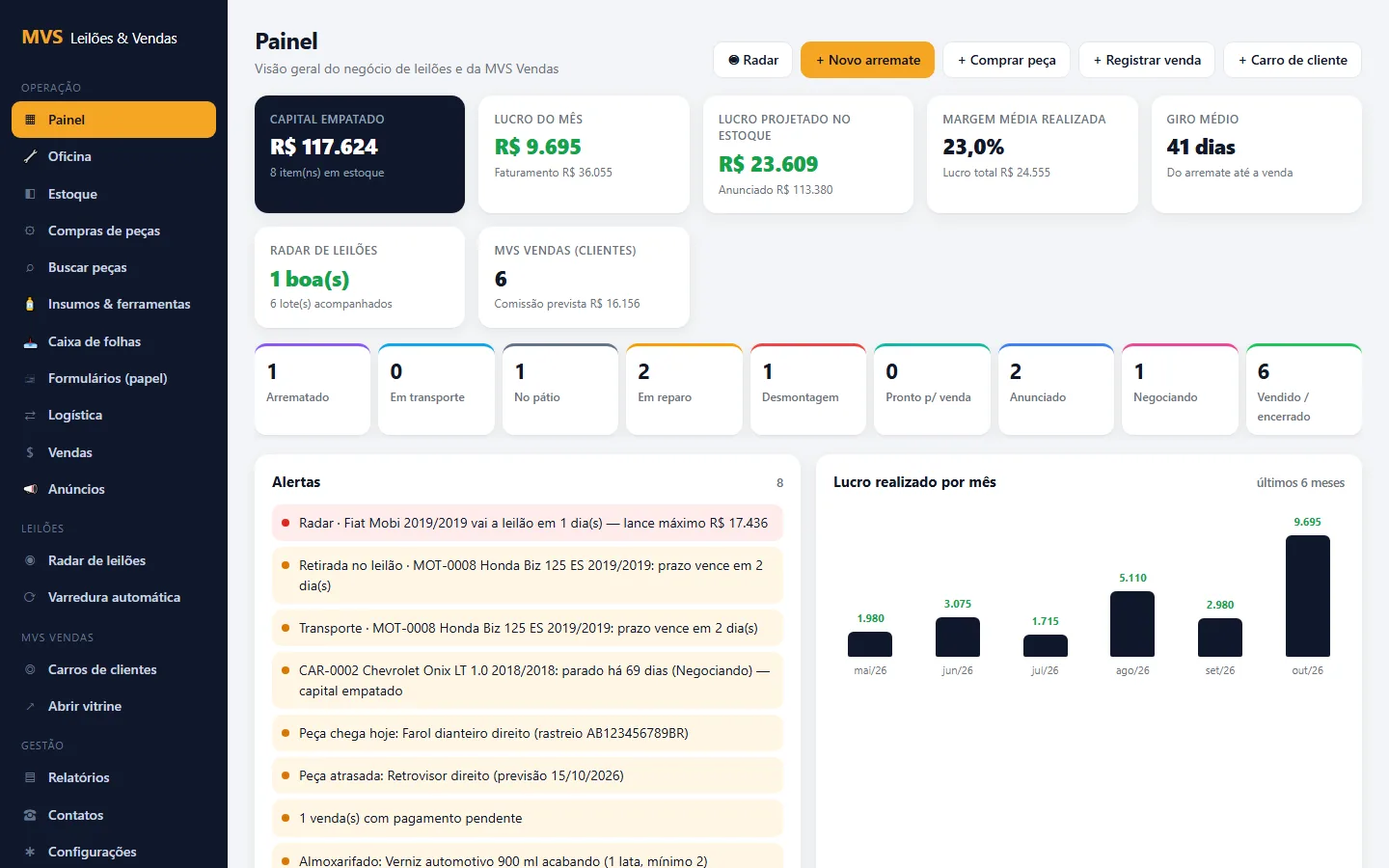
Task: Select the Arrematado status card
Action: tap(313, 390)
